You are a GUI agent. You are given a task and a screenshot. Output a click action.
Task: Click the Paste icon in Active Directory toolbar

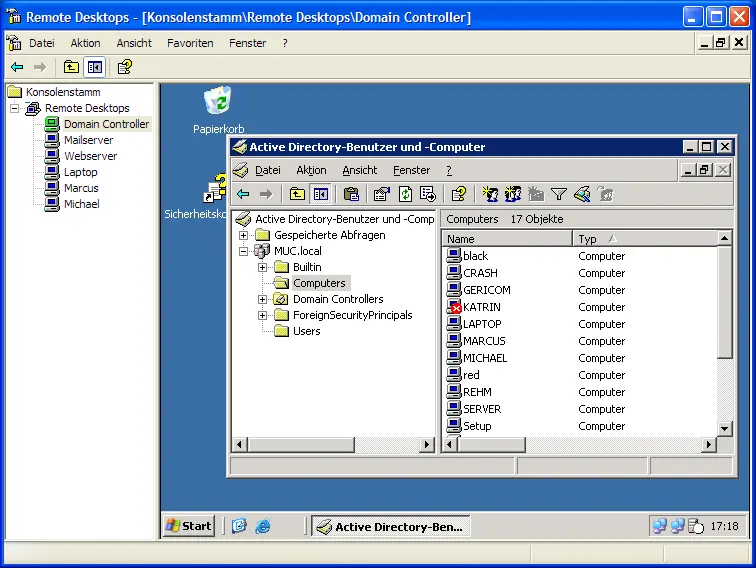[351, 194]
